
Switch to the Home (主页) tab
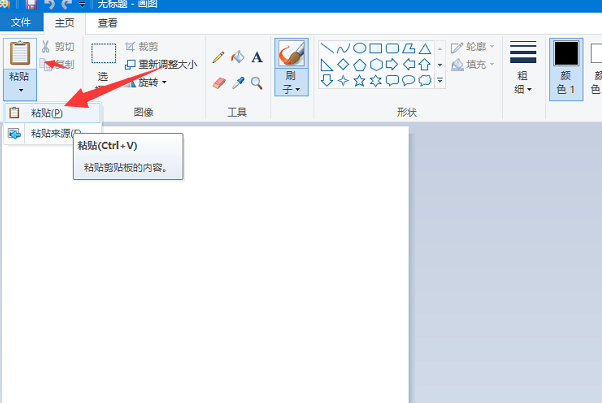64,23
